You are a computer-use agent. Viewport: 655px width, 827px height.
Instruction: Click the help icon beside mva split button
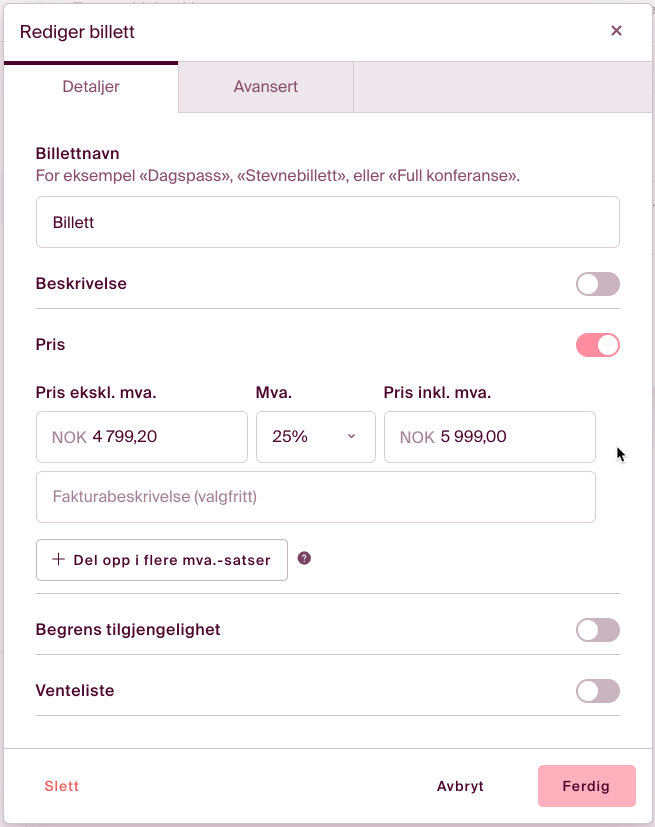[304, 560]
